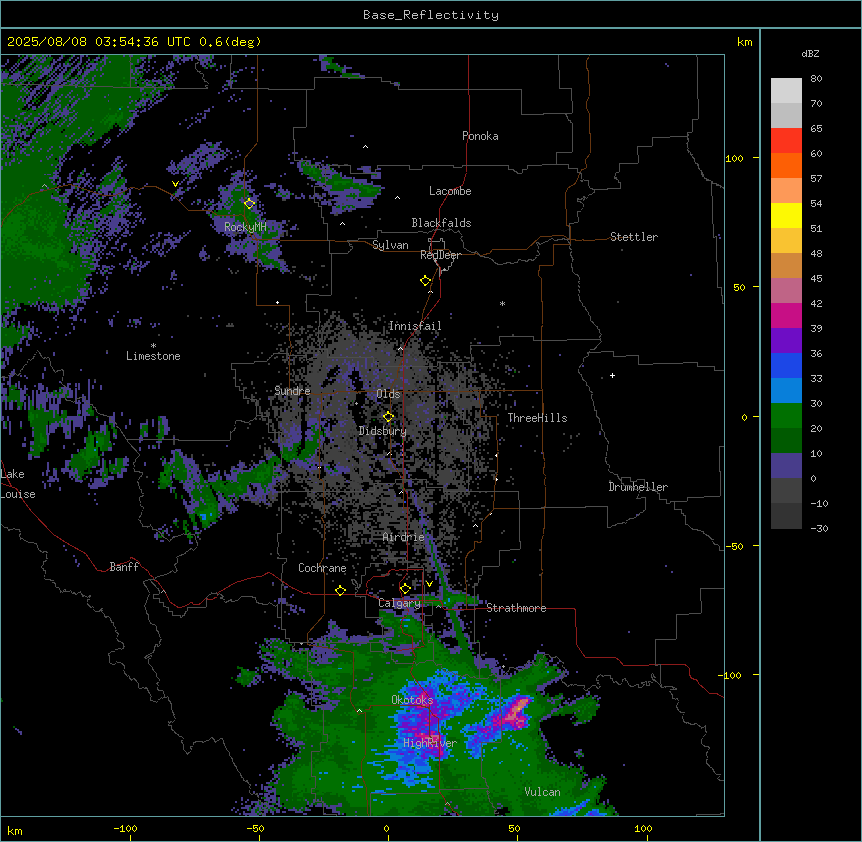Click the -50 tick on the right axis
The width and height of the screenshot is (862, 842).
click(x=733, y=546)
